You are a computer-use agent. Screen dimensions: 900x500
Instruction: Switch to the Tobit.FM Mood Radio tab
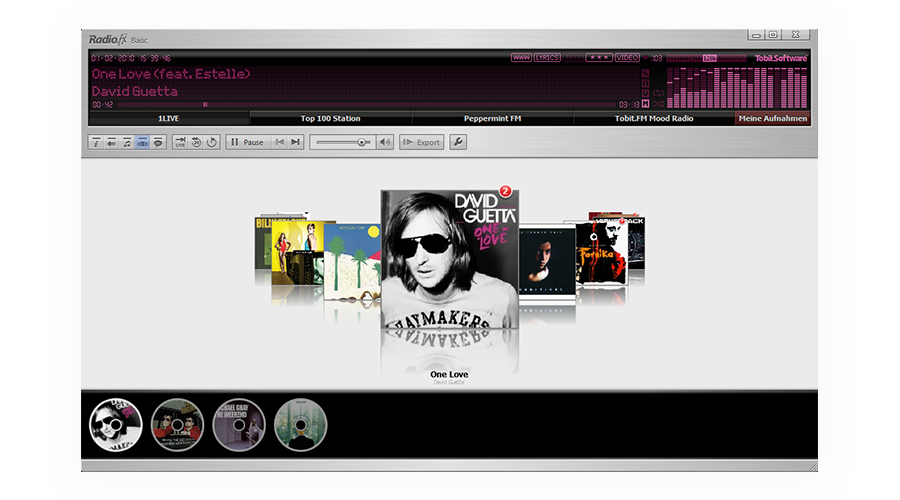point(654,118)
